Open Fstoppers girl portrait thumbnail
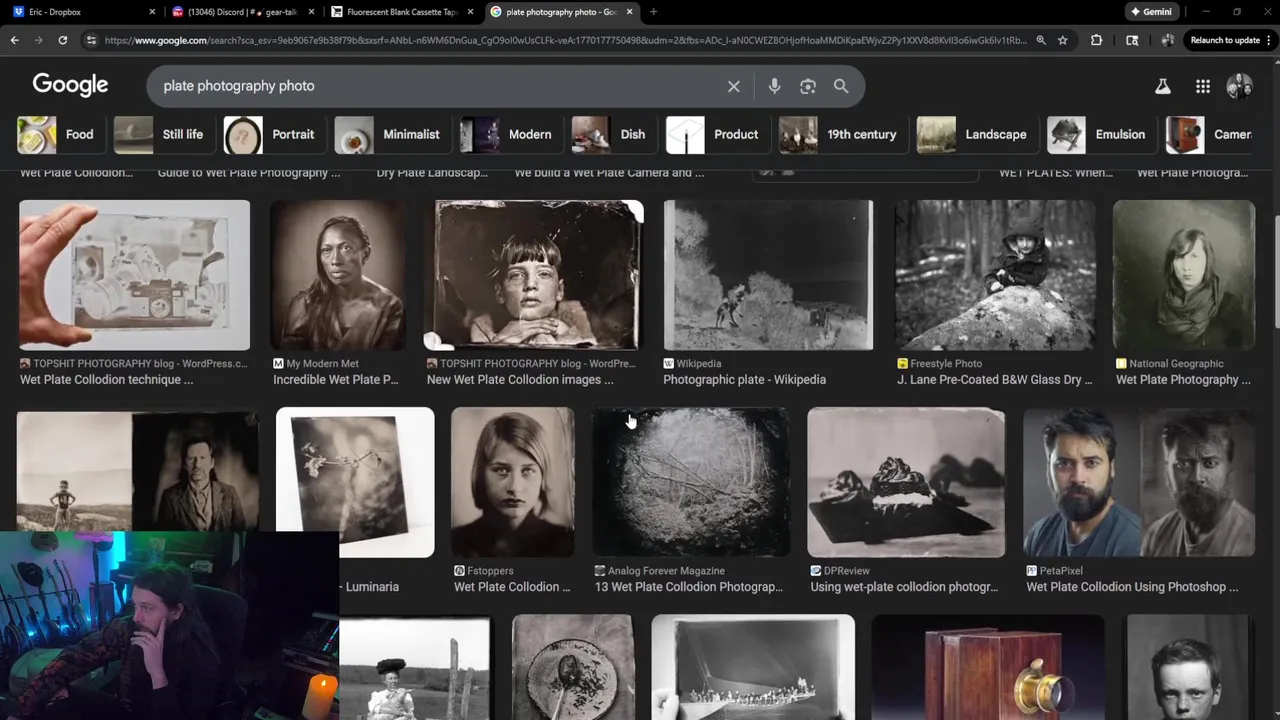The width and height of the screenshot is (1280, 720). [x=512, y=482]
